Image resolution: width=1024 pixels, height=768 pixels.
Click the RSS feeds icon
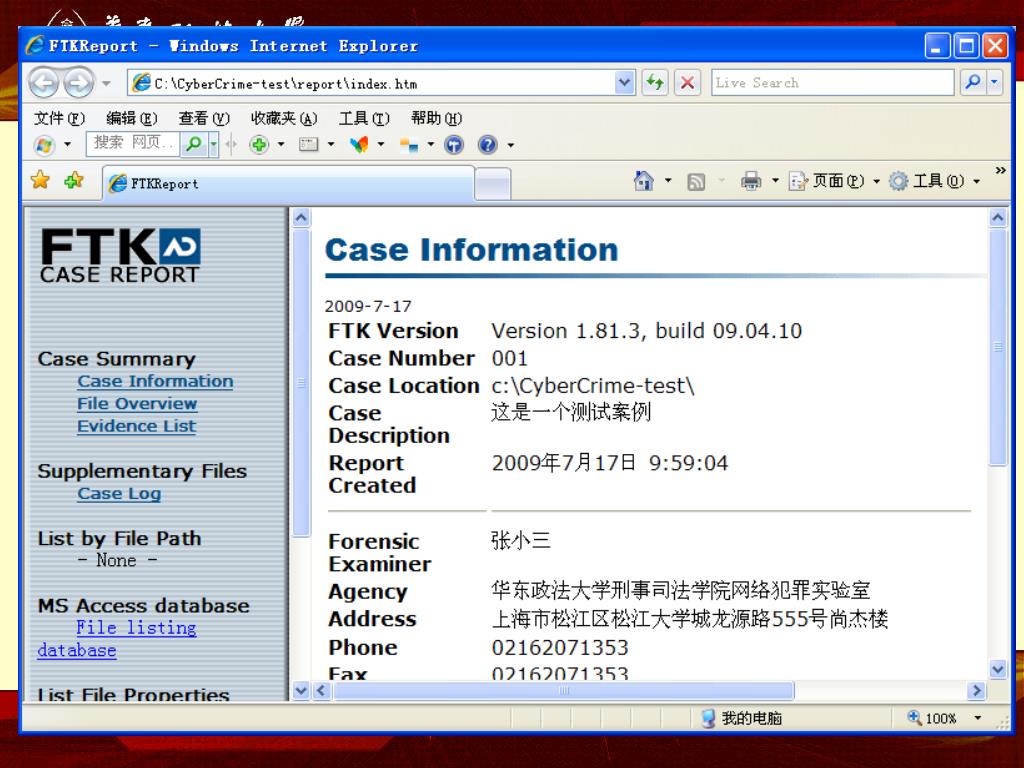coord(696,182)
